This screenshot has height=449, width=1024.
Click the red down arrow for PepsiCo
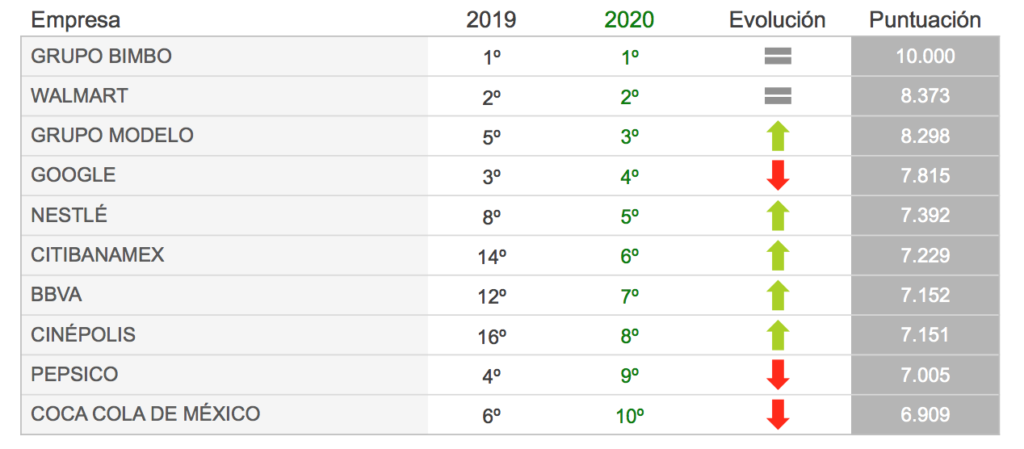pyautogui.click(x=778, y=375)
